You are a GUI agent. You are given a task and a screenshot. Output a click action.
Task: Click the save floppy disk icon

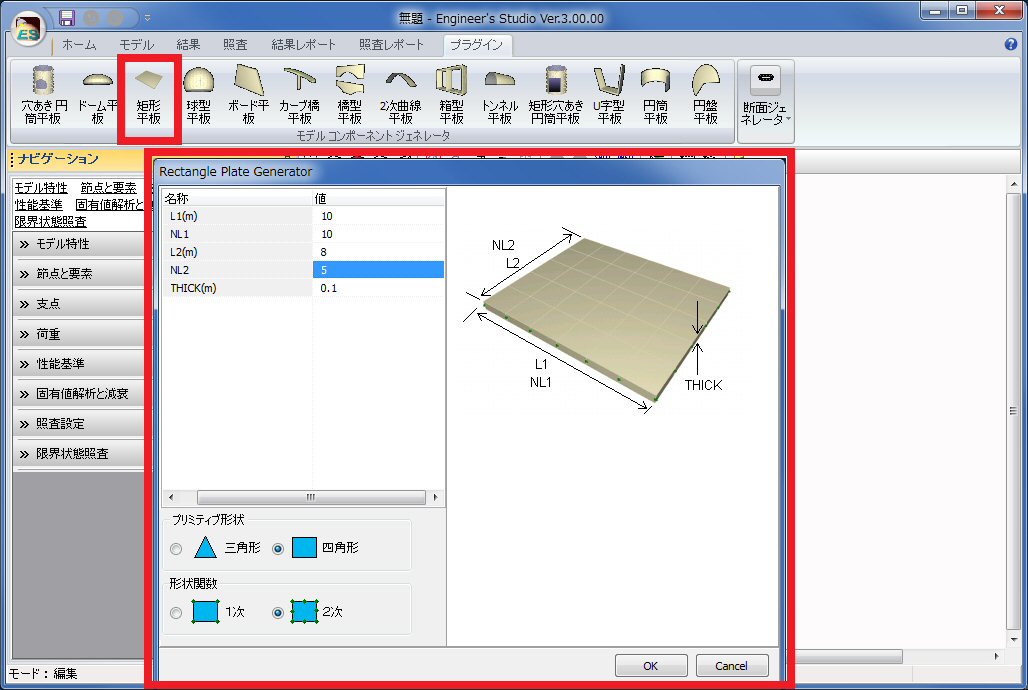click(67, 18)
